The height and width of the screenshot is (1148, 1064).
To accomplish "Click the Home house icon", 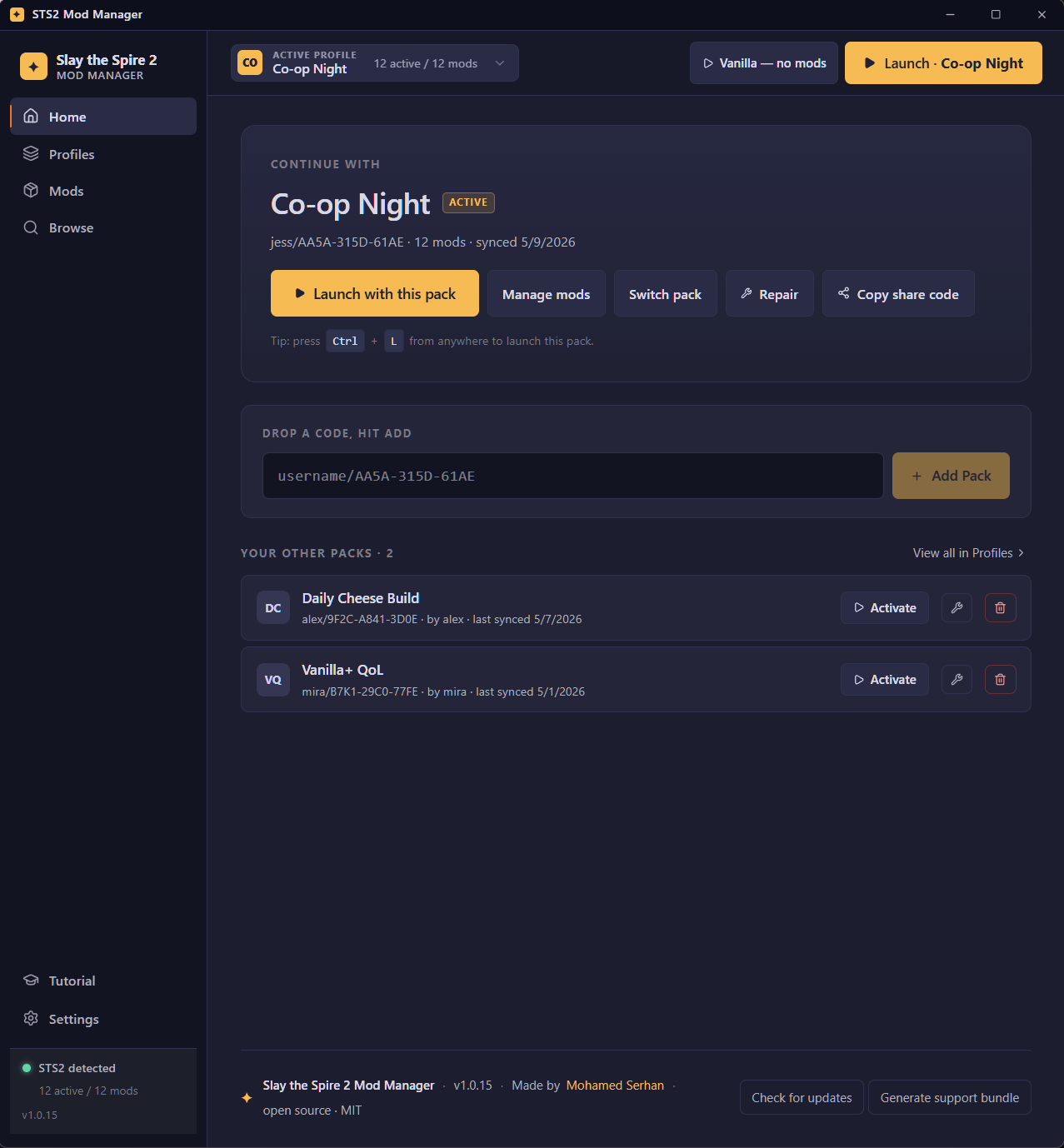I will (31, 116).
